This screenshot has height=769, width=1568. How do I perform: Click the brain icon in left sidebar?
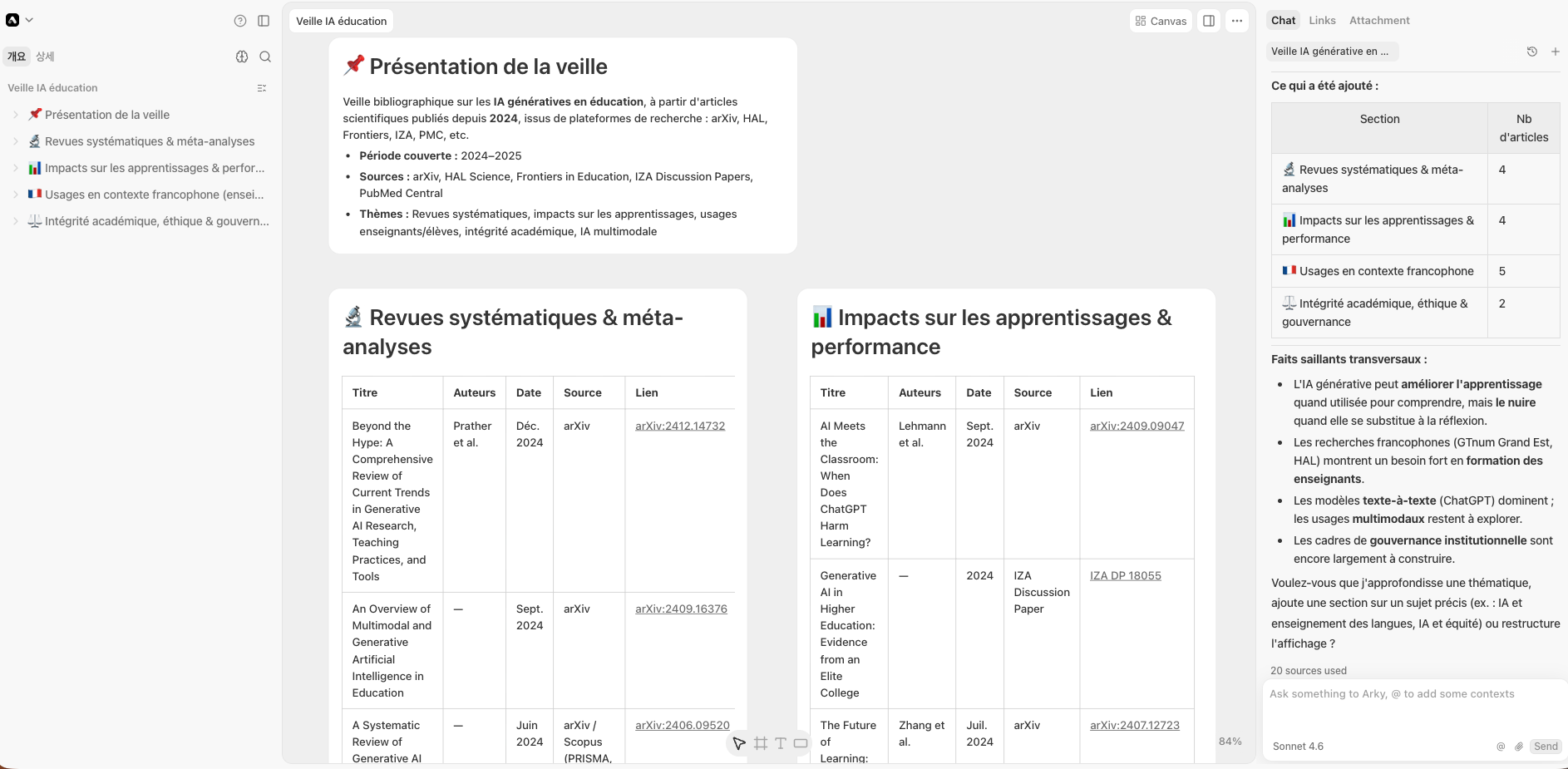pyautogui.click(x=242, y=57)
